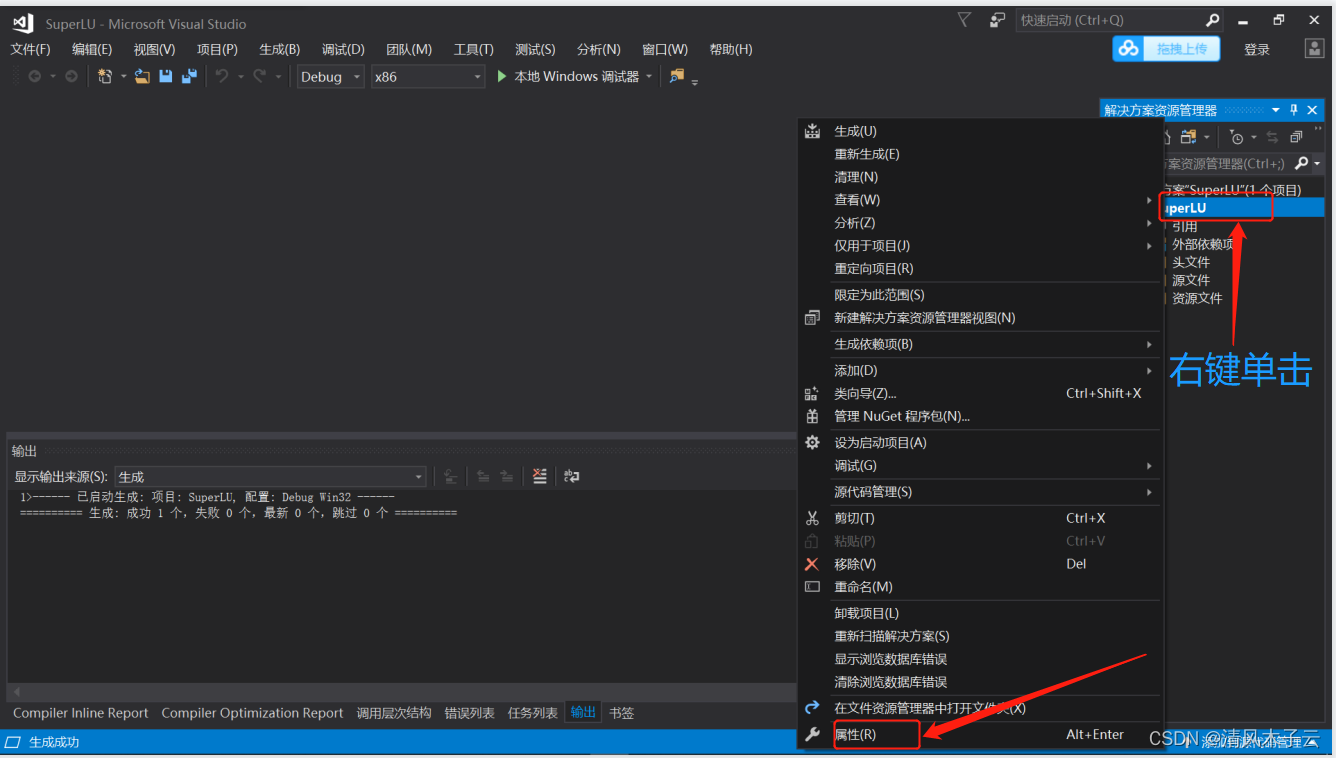
Task: Open the x86 platform dropdown
Action: (x=428, y=76)
